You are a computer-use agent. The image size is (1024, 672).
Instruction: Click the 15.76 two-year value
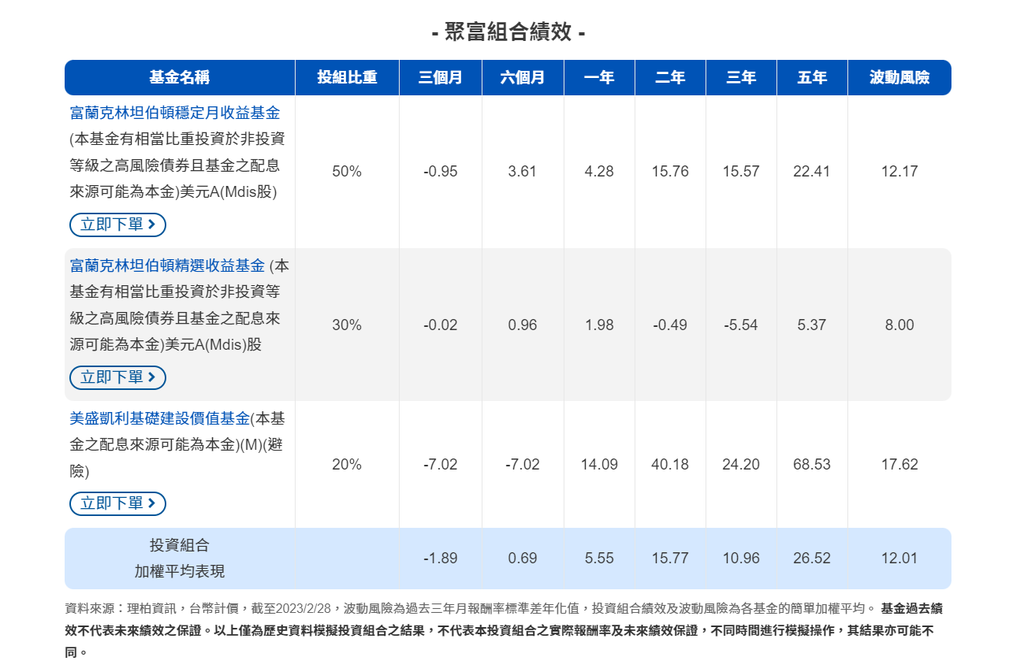pos(670,172)
